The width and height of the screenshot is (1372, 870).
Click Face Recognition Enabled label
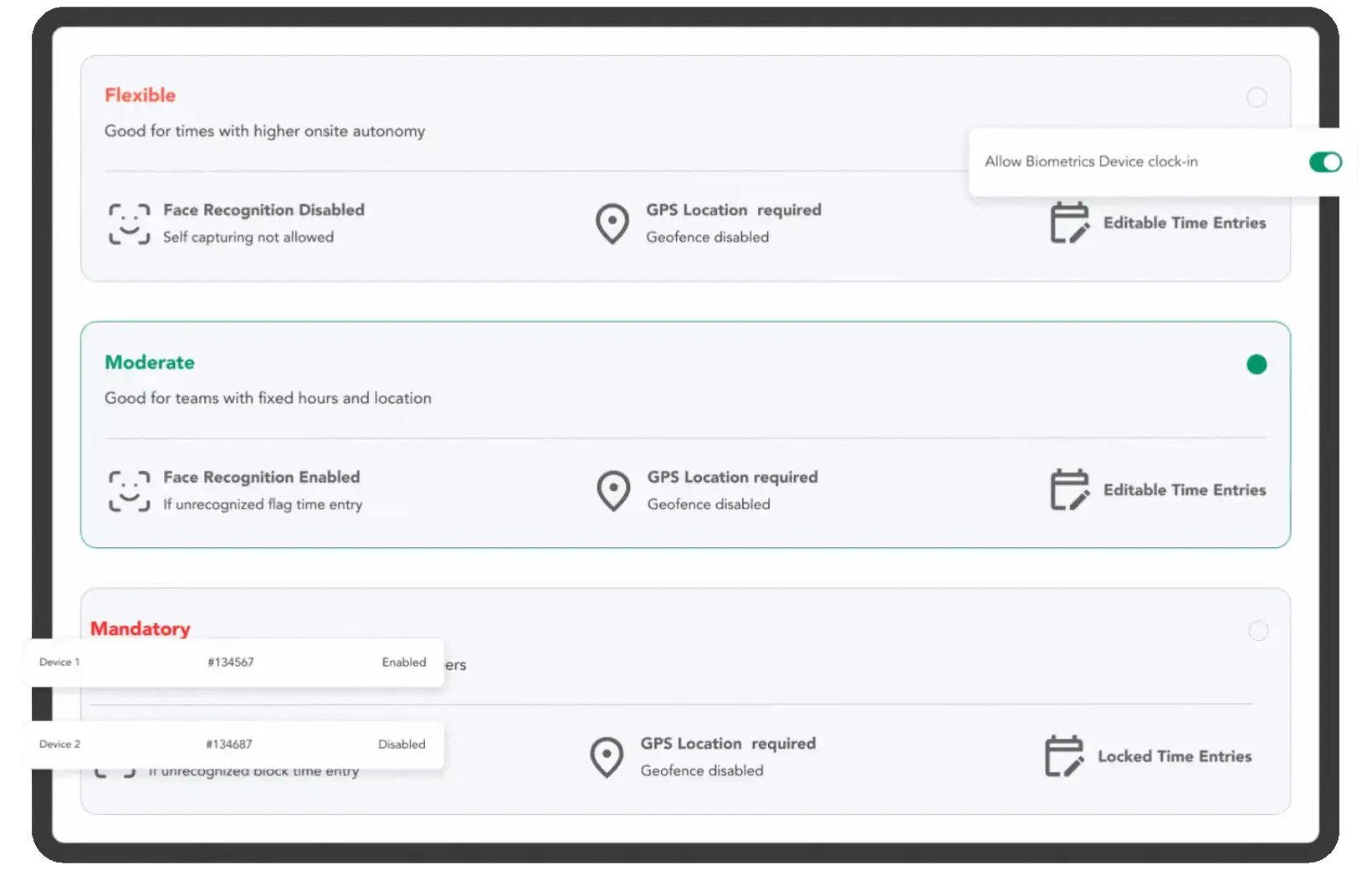coord(261,477)
